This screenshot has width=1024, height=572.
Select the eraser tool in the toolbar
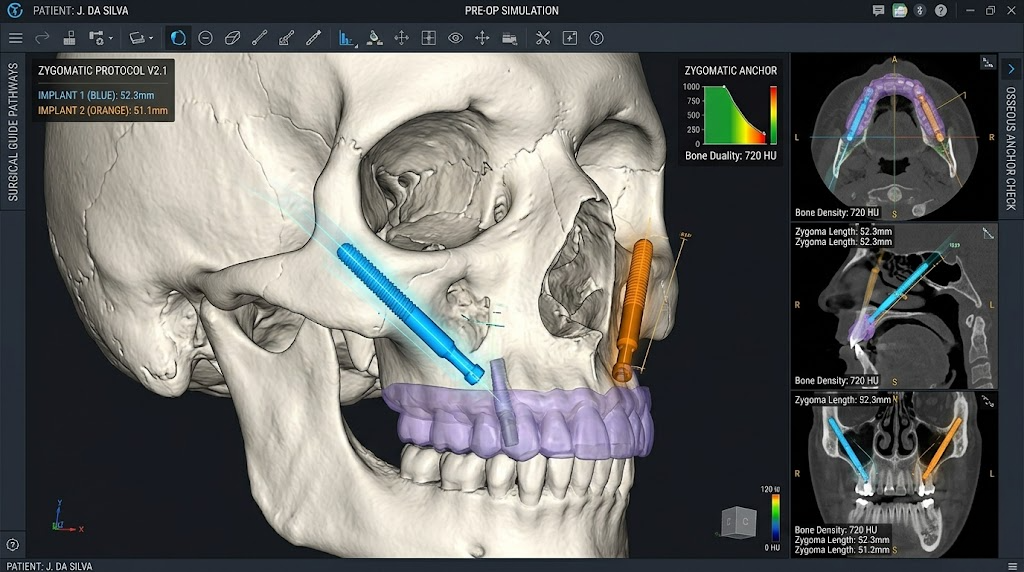tap(232, 38)
